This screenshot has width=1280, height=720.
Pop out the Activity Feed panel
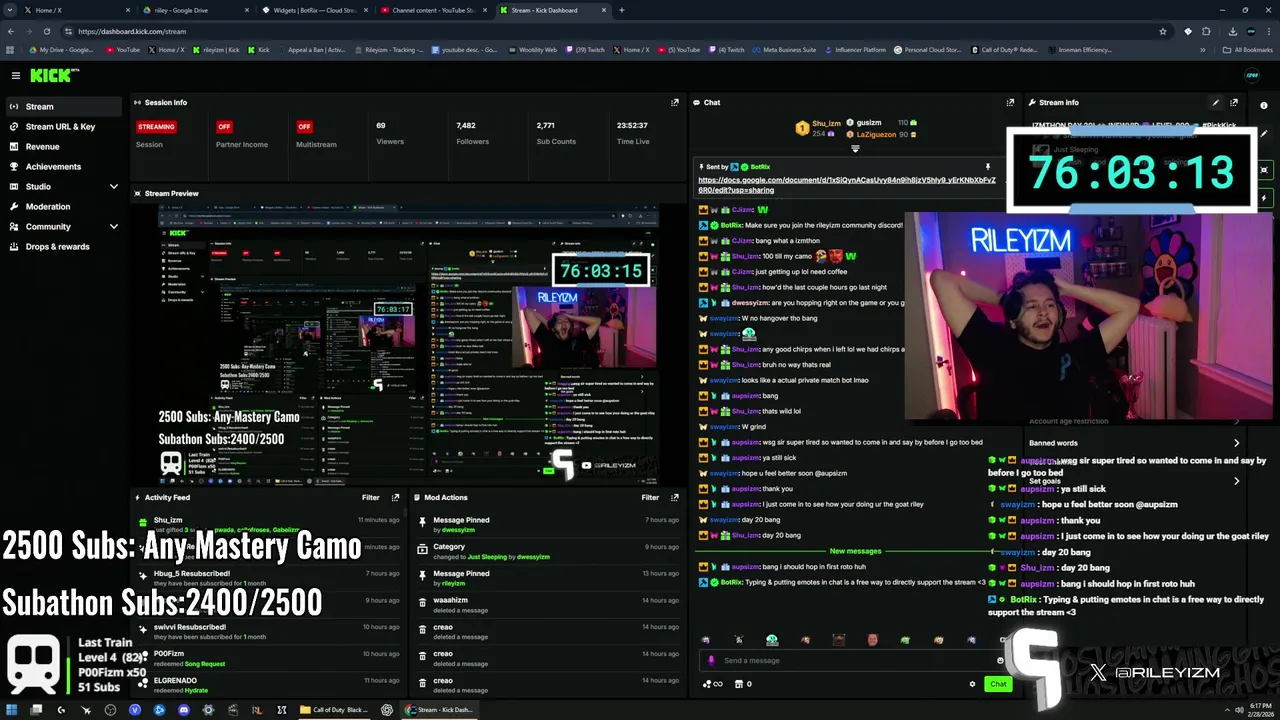tap(395, 497)
